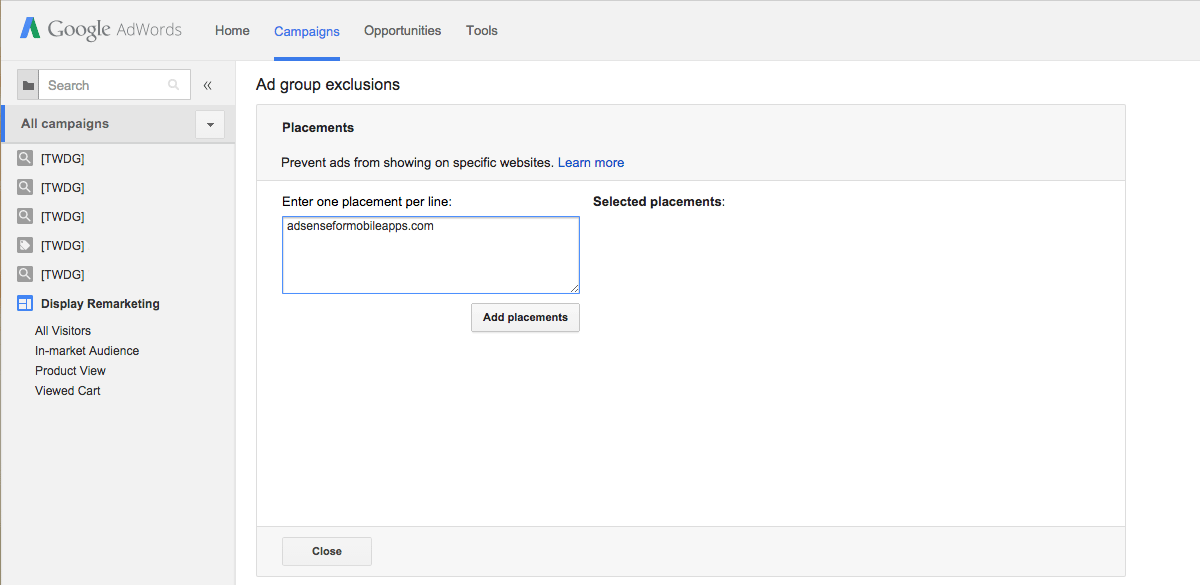
Task: Click the magnifier icon in the Search box
Action: (174, 85)
